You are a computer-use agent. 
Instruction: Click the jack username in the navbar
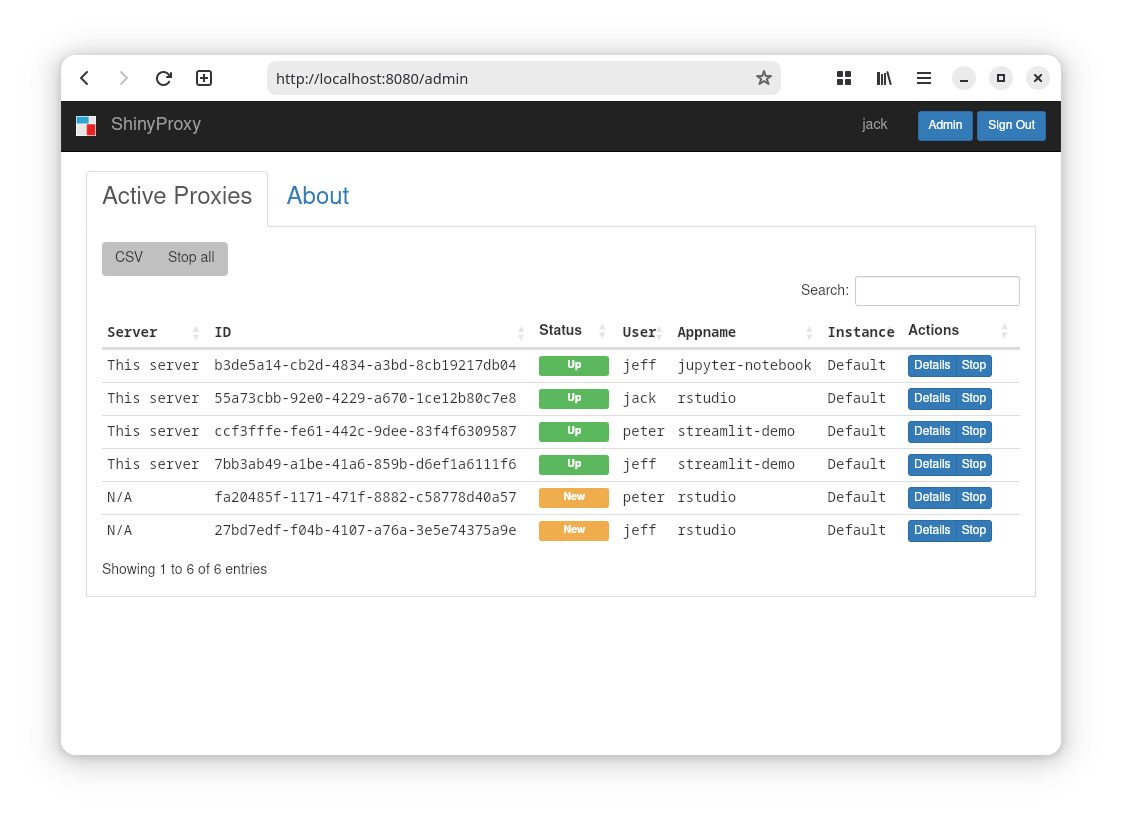point(874,124)
